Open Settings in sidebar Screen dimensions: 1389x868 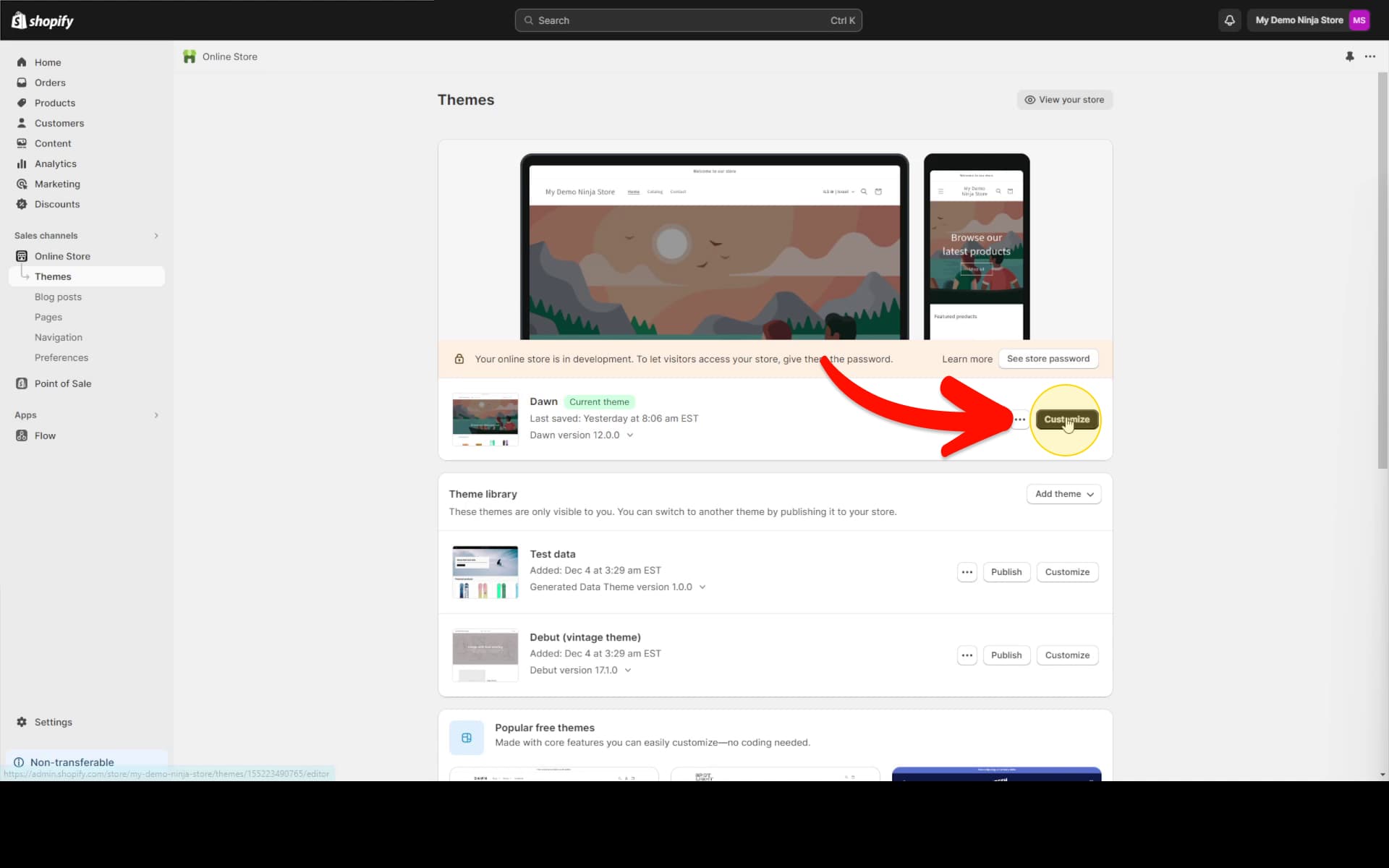(54, 722)
